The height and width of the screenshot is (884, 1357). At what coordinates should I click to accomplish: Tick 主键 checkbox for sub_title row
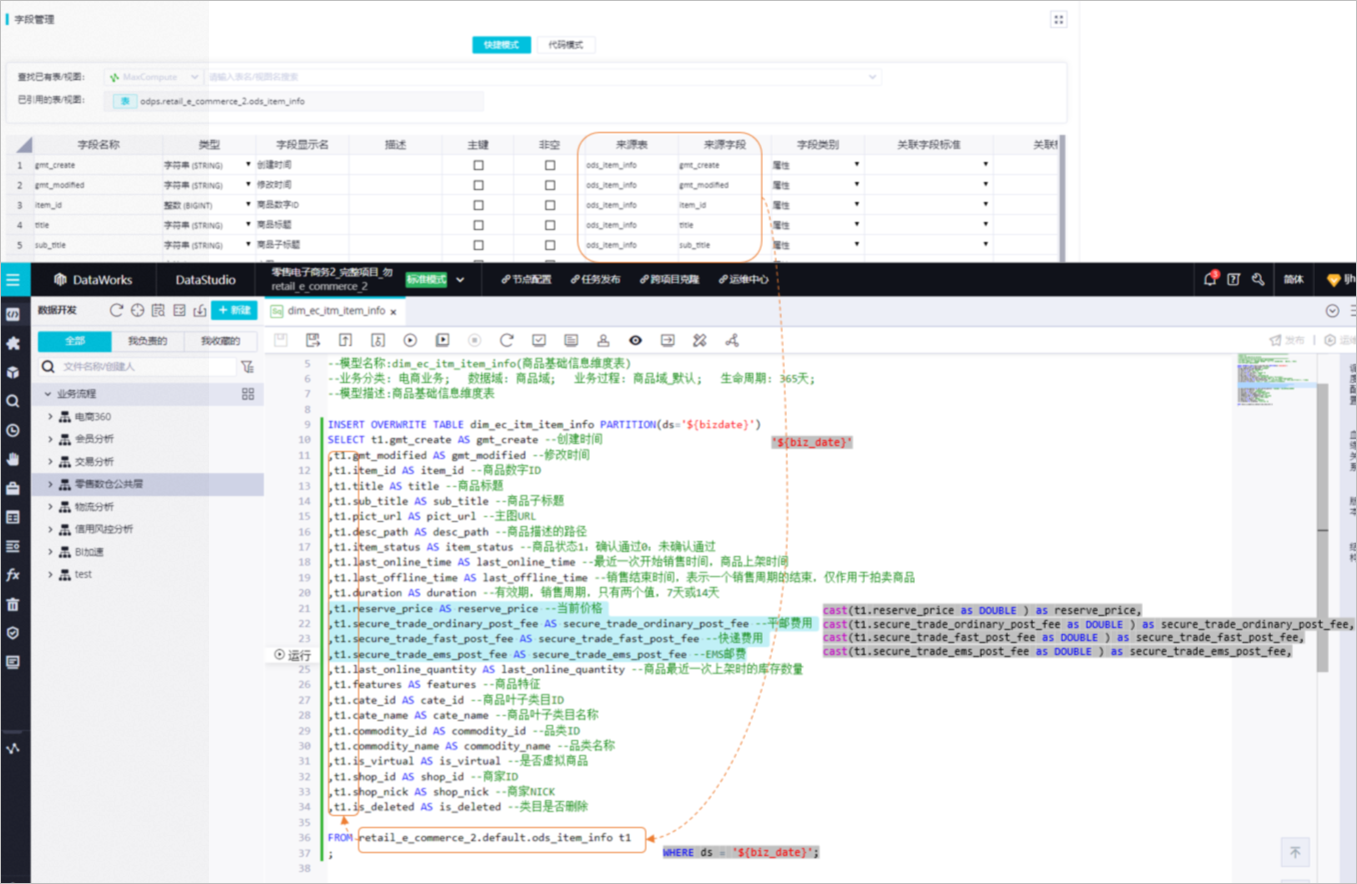(478, 245)
